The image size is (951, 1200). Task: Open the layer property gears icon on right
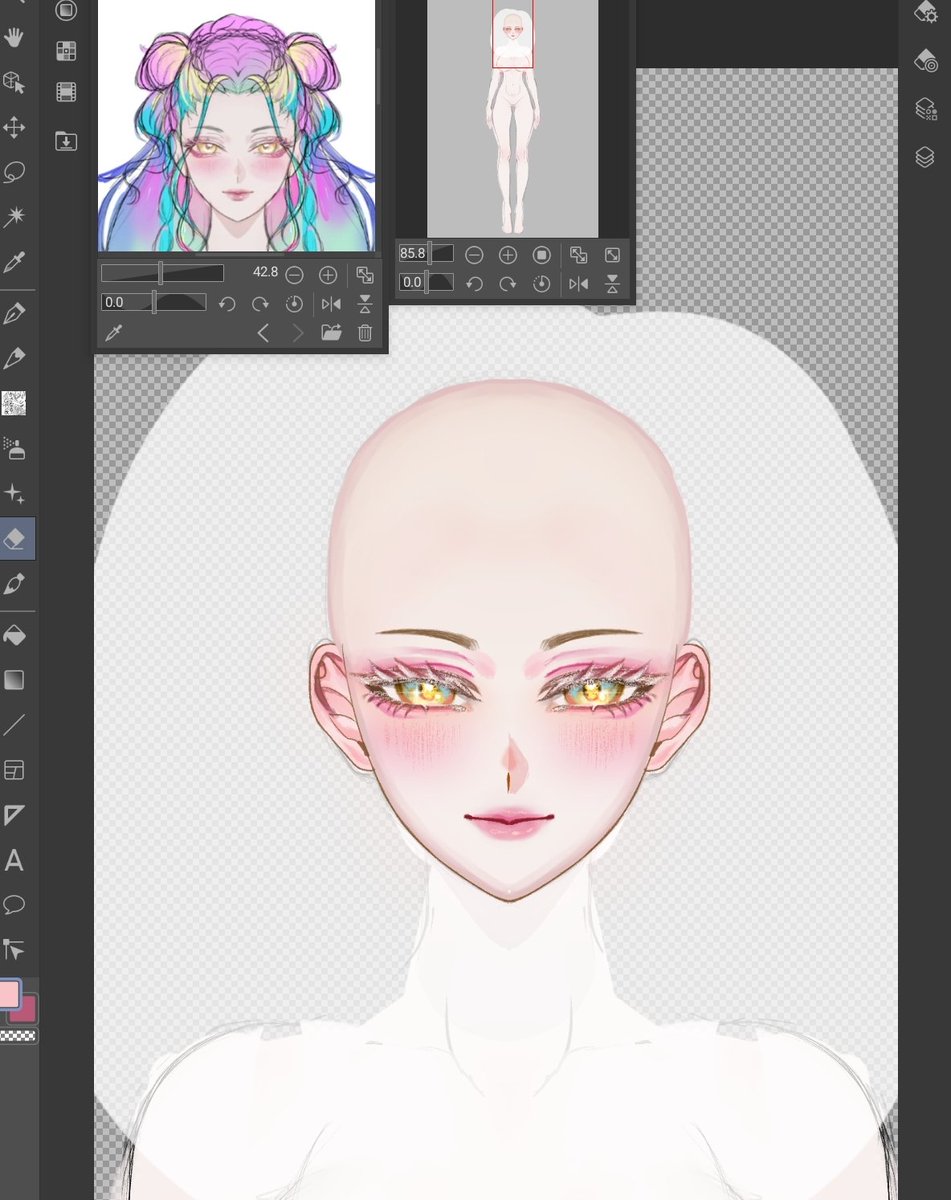pyautogui.click(x=925, y=109)
